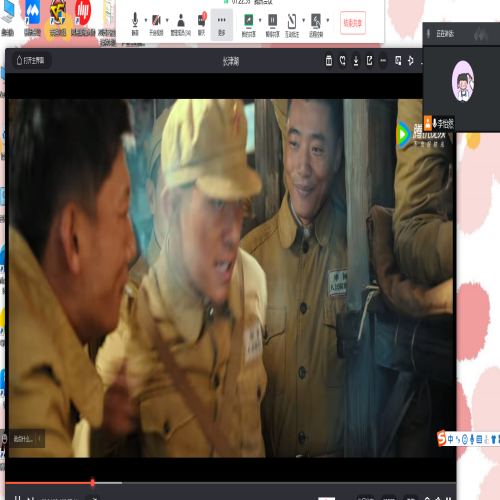
Task: Click the soft keyboard icon on Sogou toolbar
Action: [479, 439]
